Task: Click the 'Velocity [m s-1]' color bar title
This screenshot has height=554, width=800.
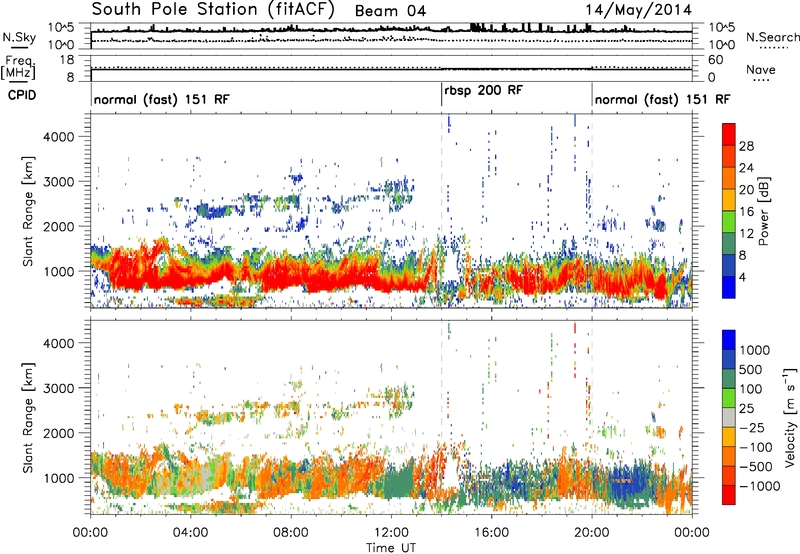Action: click(790, 417)
